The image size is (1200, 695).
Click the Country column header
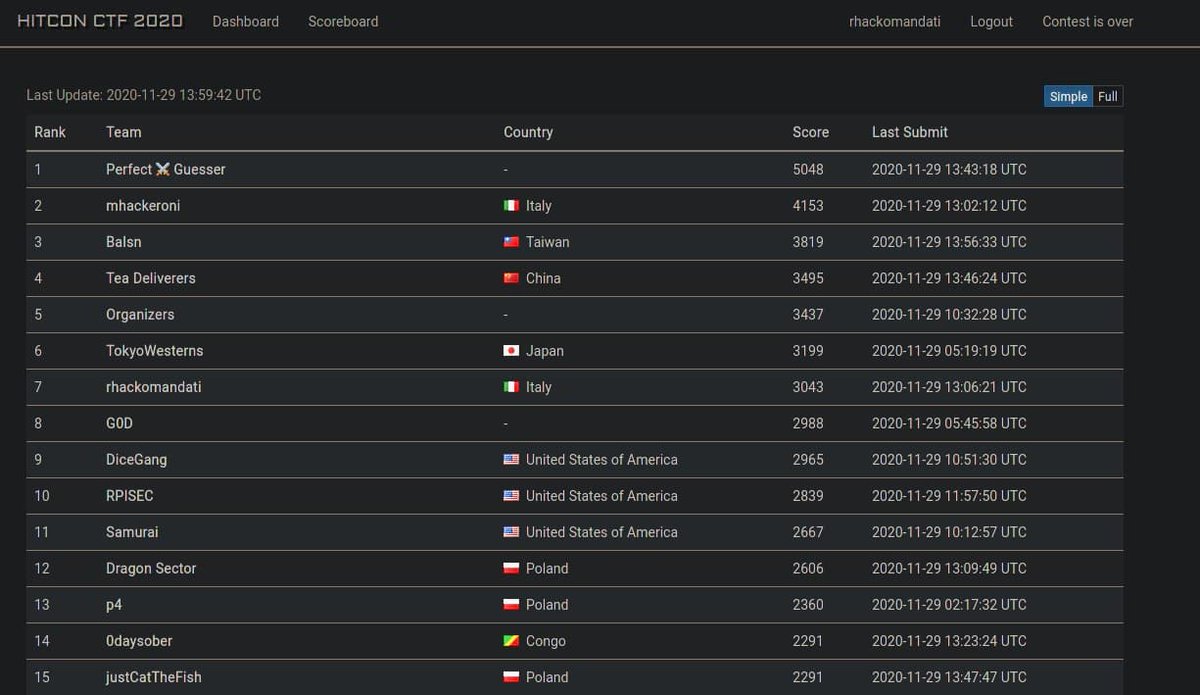[x=528, y=132]
